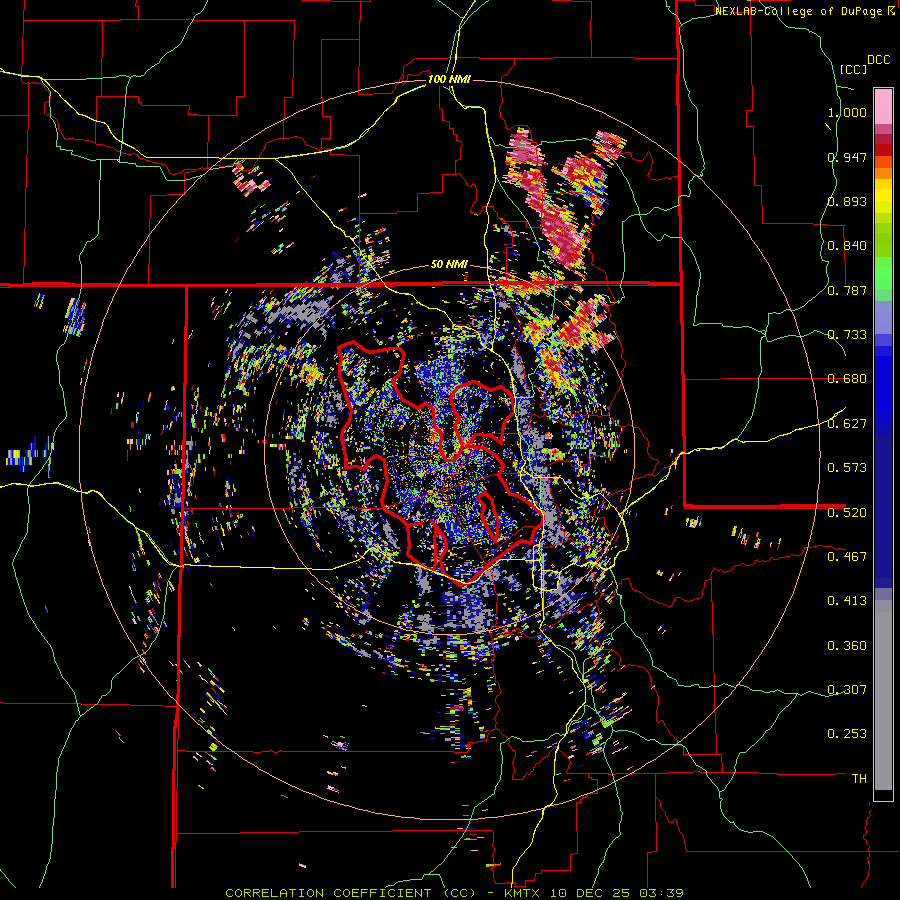The height and width of the screenshot is (900, 900).
Task: Pick the periwinkle color bar segment
Action: (883, 317)
